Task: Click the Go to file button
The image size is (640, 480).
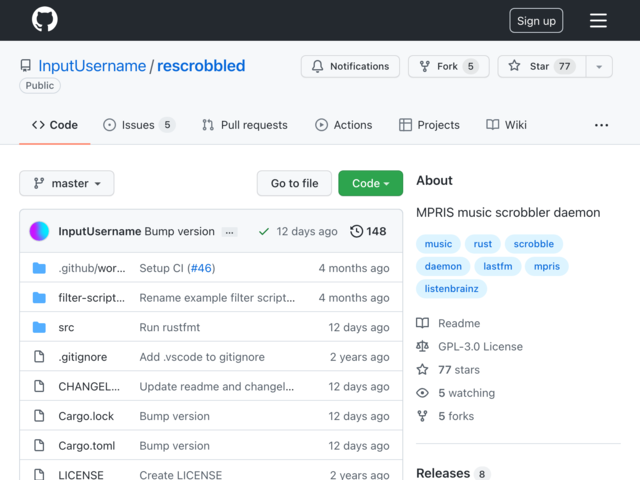Action: [294, 183]
